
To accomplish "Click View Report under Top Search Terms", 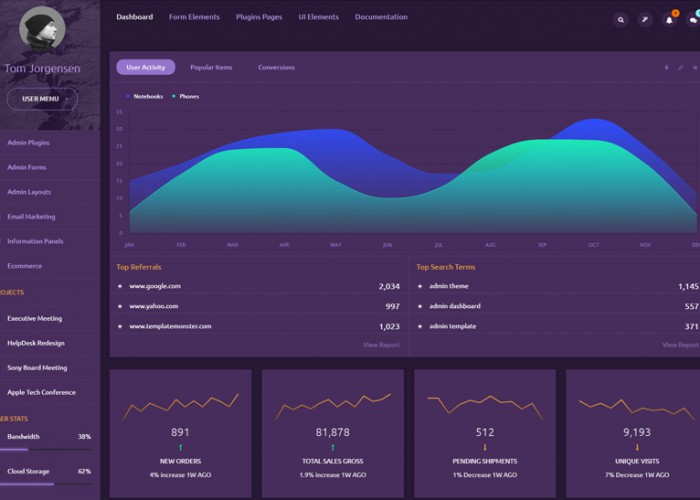I will (x=681, y=345).
